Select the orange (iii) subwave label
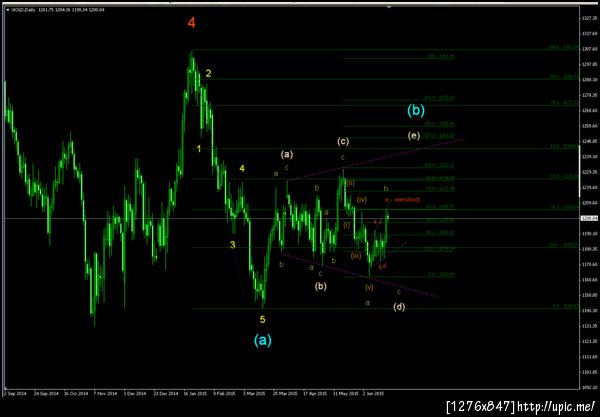The image size is (600, 417). coord(356,256)
